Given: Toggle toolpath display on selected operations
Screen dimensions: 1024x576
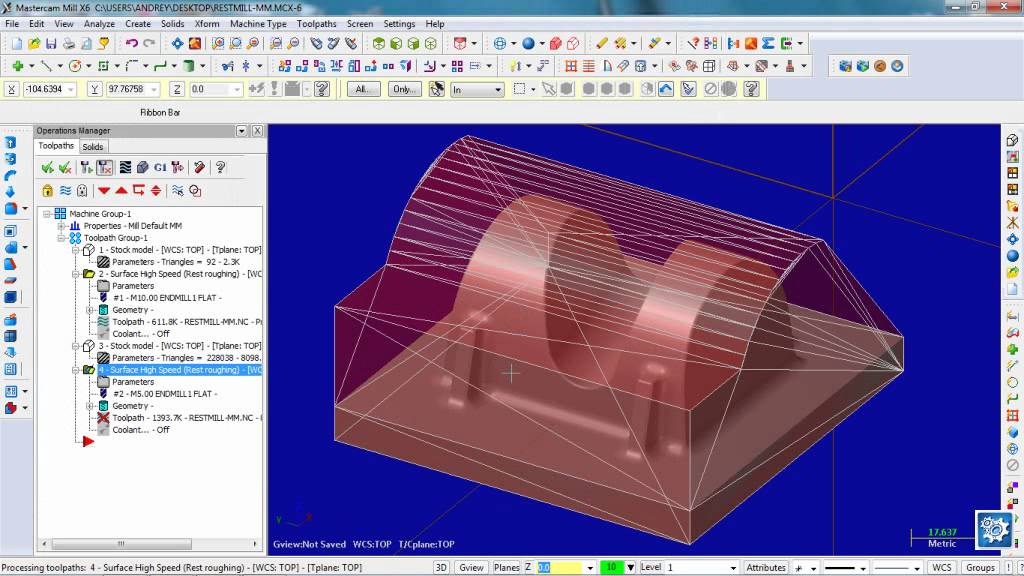Looking at the screenshot, I should tap(65, 191).
